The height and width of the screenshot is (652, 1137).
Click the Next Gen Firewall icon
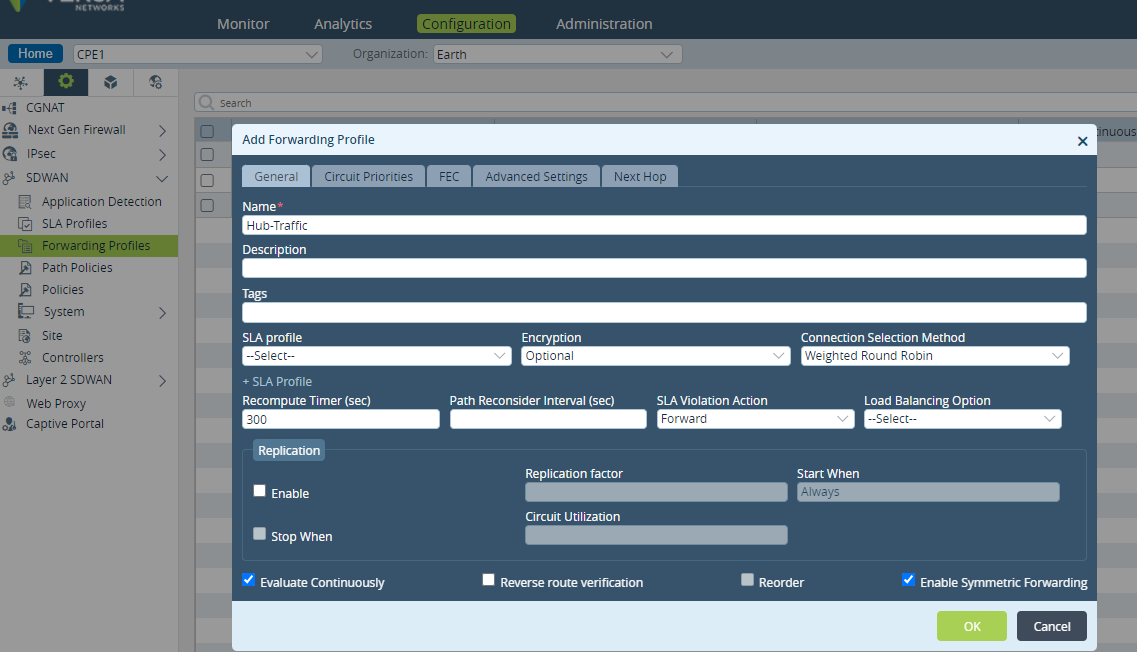coord(10,130)
